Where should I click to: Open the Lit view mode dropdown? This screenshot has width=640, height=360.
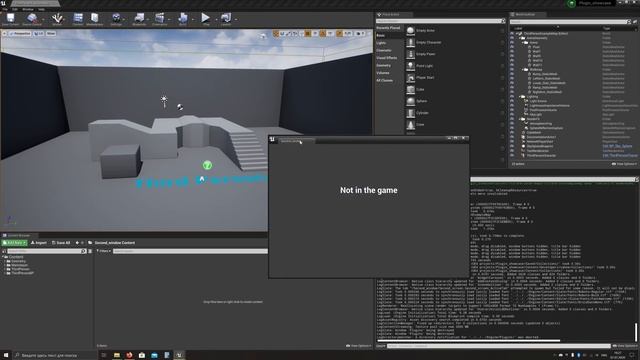(39, 33)
